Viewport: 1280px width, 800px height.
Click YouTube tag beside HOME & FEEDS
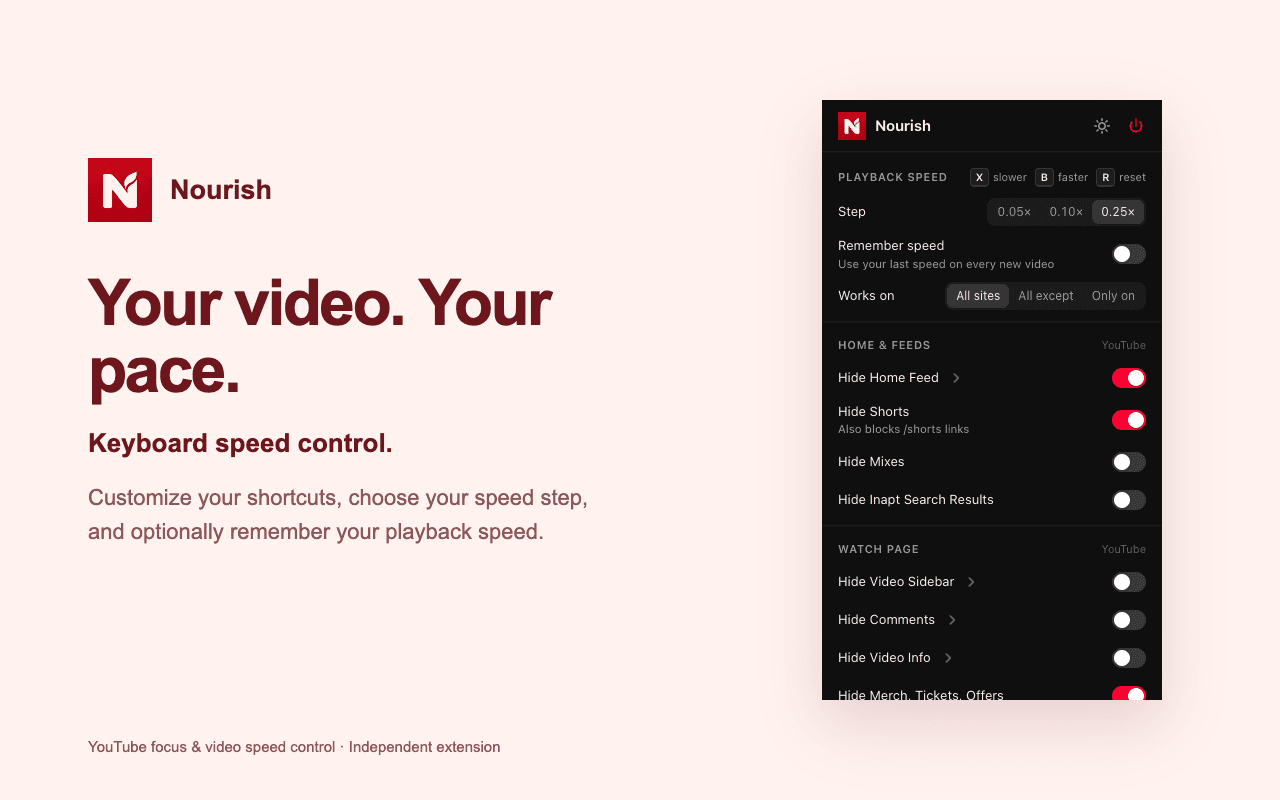1124,345
